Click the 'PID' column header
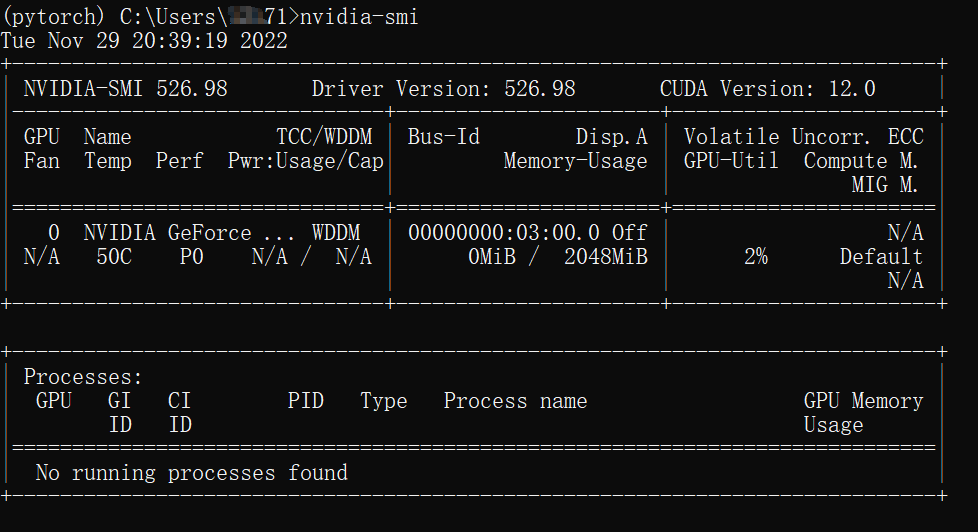Image resolution: width=978 pixels, height=532 pixels. coord(306,401)
